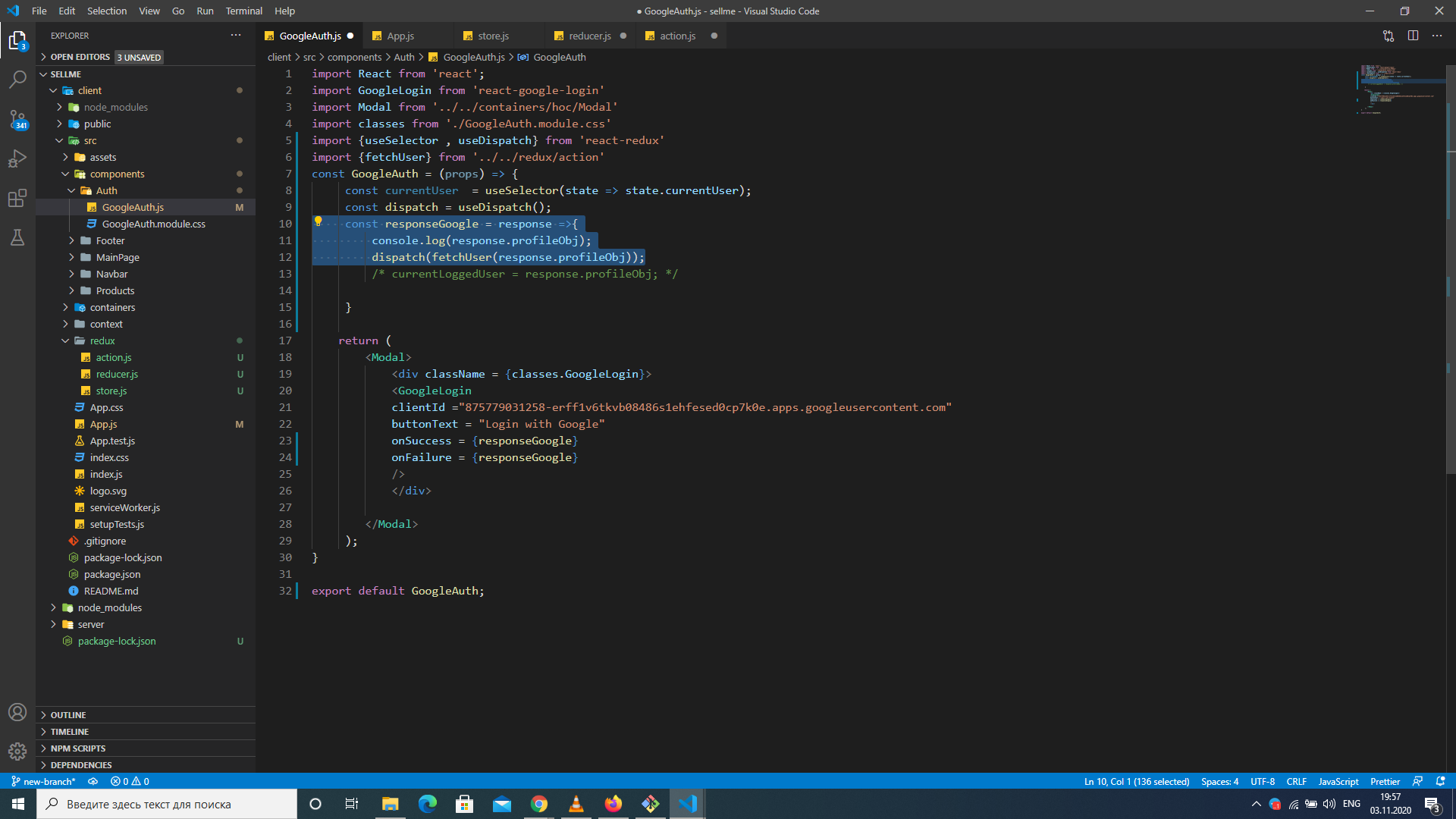Click the editor minimap preview
The height and width of the screenshot is (819, 1456).
tap(1401, 89)
